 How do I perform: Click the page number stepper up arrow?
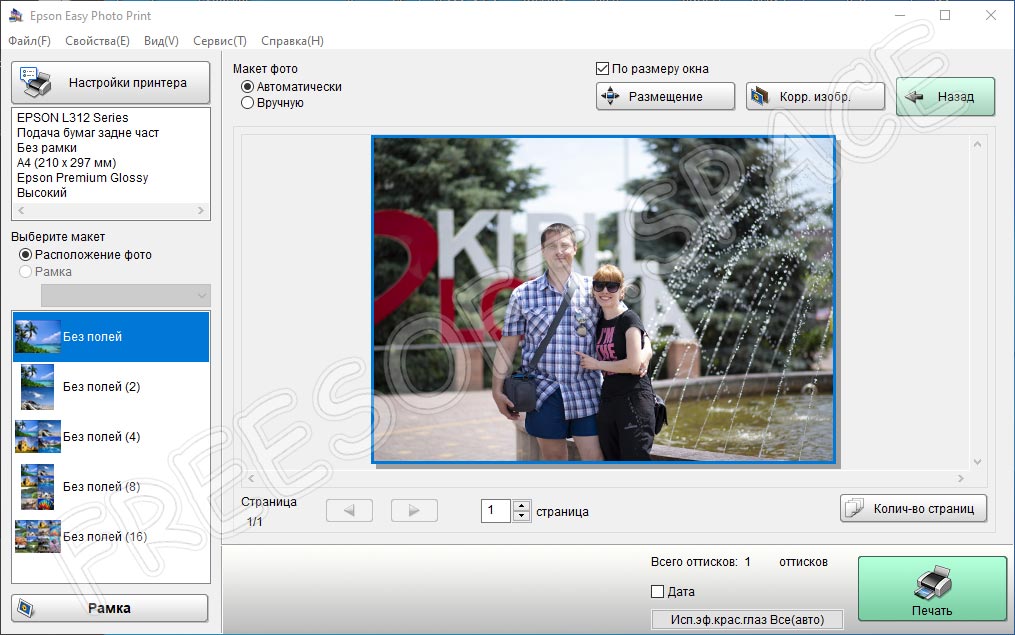(x=521, y=505)
